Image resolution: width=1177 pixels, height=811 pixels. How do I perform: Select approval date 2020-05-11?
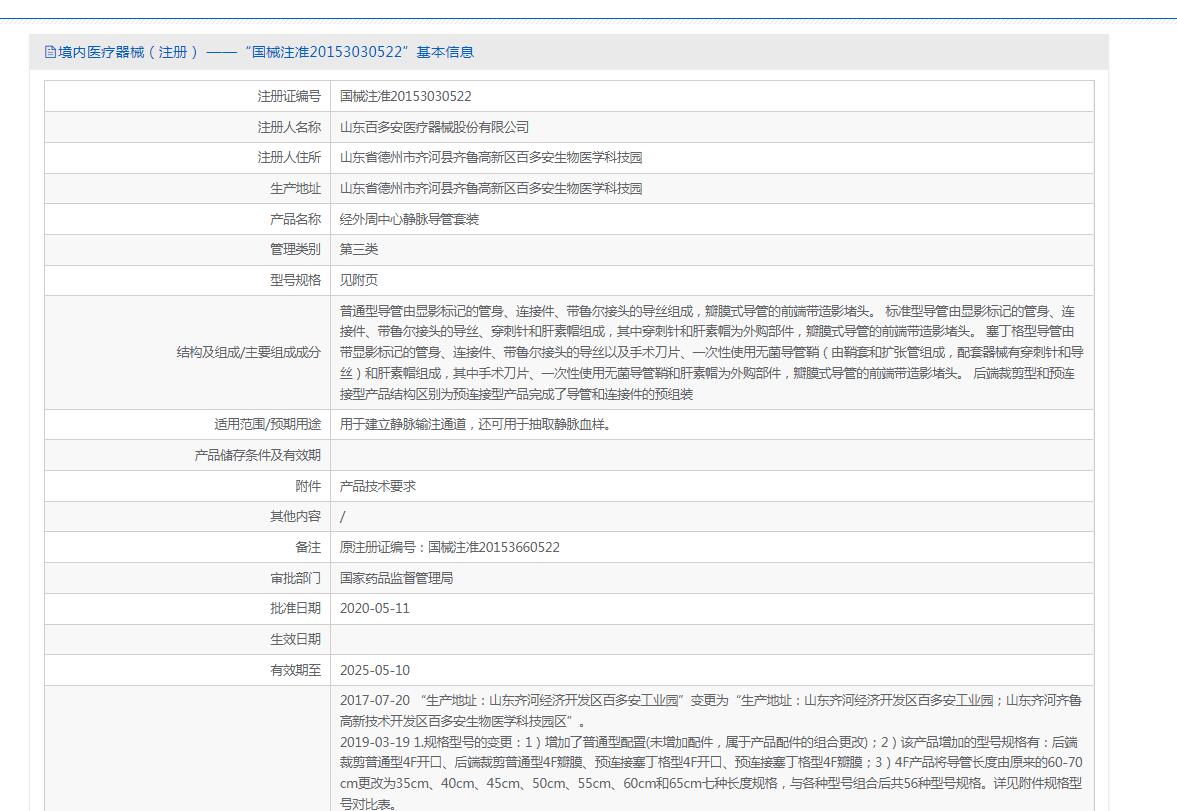(375, 608)
